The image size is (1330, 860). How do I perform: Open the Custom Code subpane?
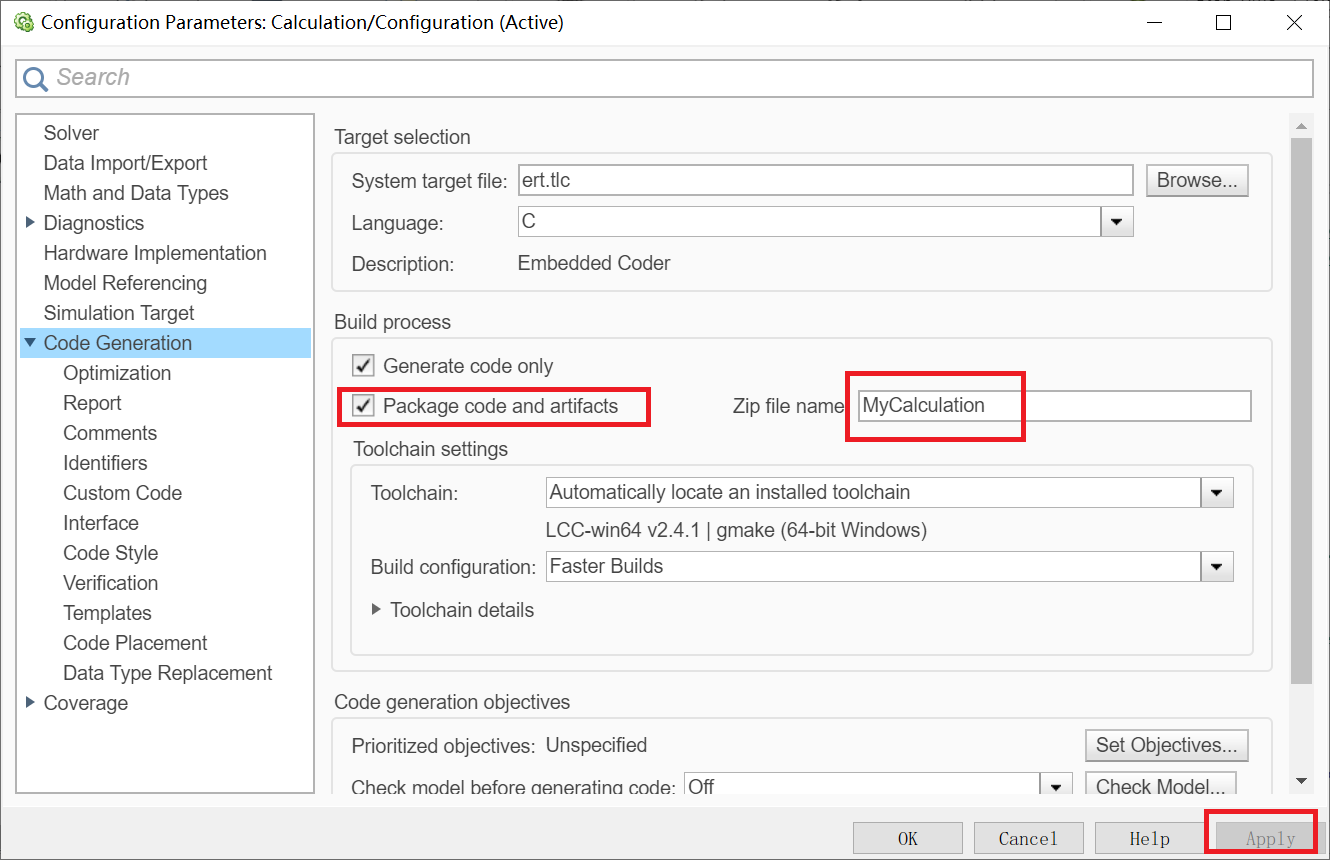[x=122, y=493]
